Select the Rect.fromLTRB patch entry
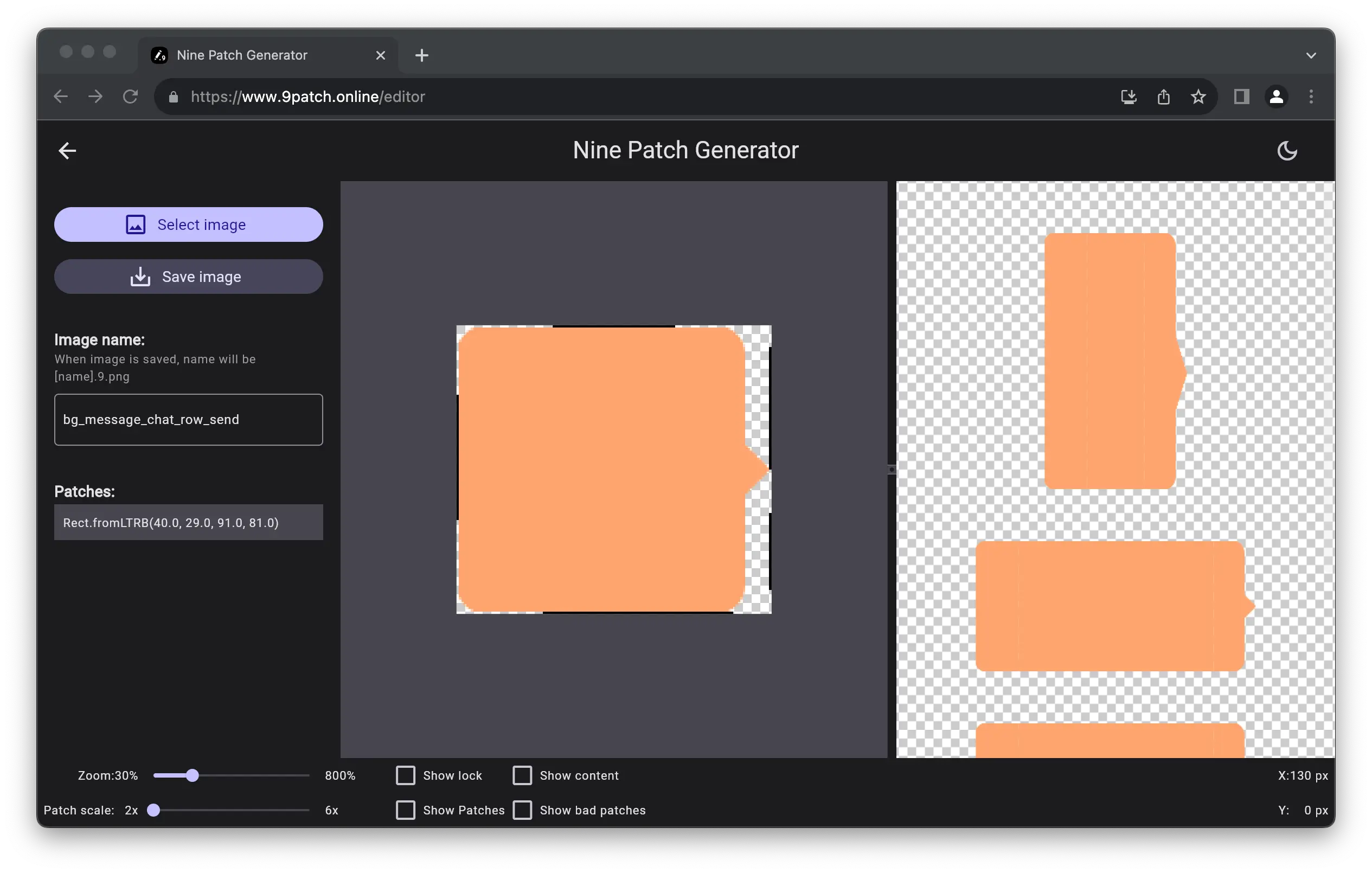This screenshot has width=1372, height=873. click(x=189, y=523)
